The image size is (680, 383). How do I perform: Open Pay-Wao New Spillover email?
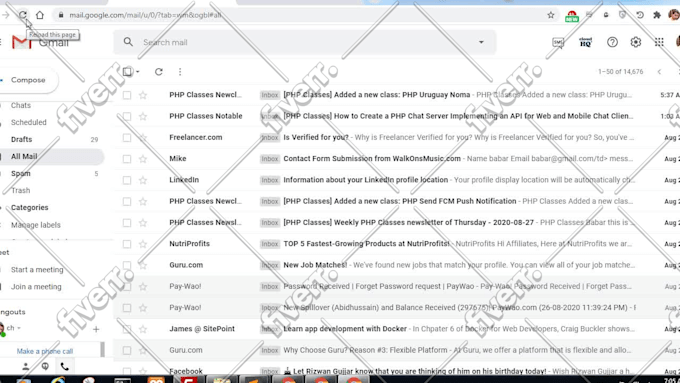tap(397, 308)
